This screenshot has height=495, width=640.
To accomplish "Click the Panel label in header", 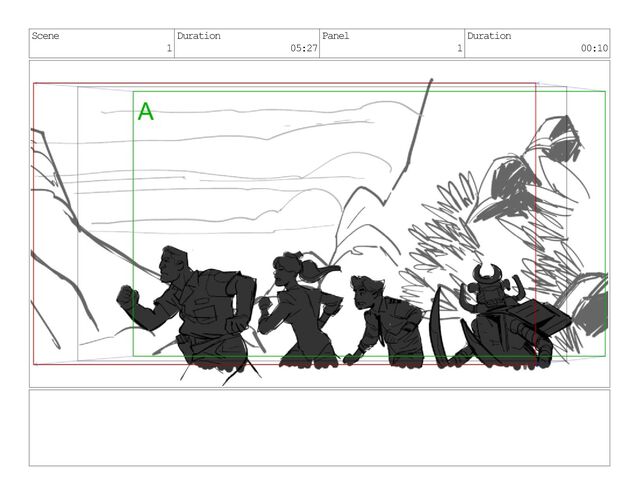I will tap(336, 36).
